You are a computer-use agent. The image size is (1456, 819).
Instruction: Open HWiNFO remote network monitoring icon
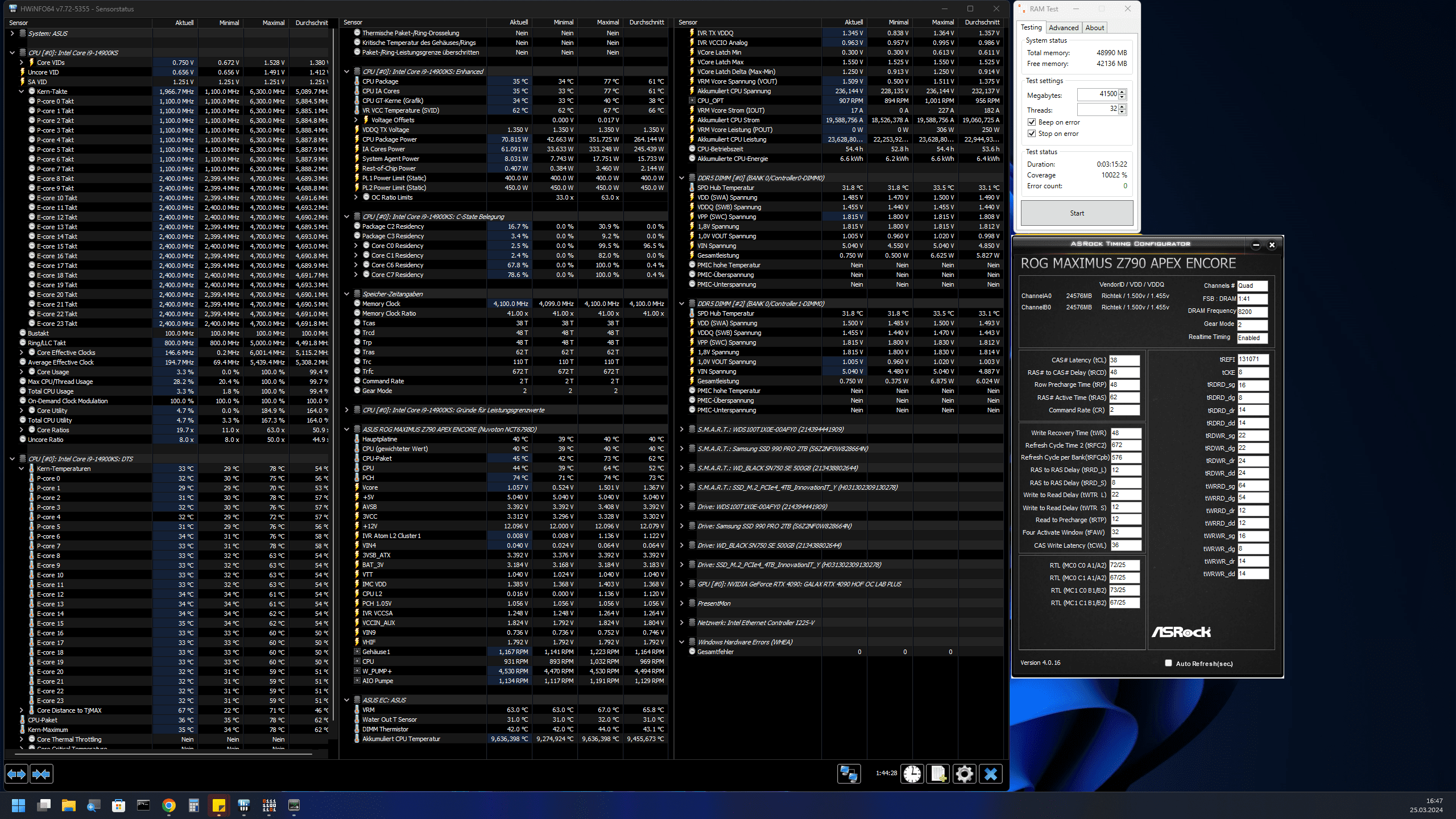click(849, 774)
